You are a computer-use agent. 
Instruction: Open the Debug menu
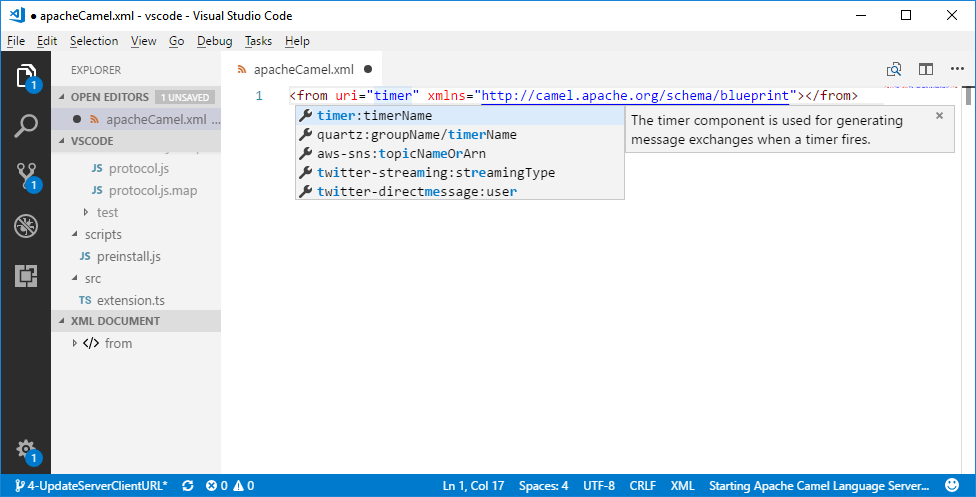(x=214, y=41)
